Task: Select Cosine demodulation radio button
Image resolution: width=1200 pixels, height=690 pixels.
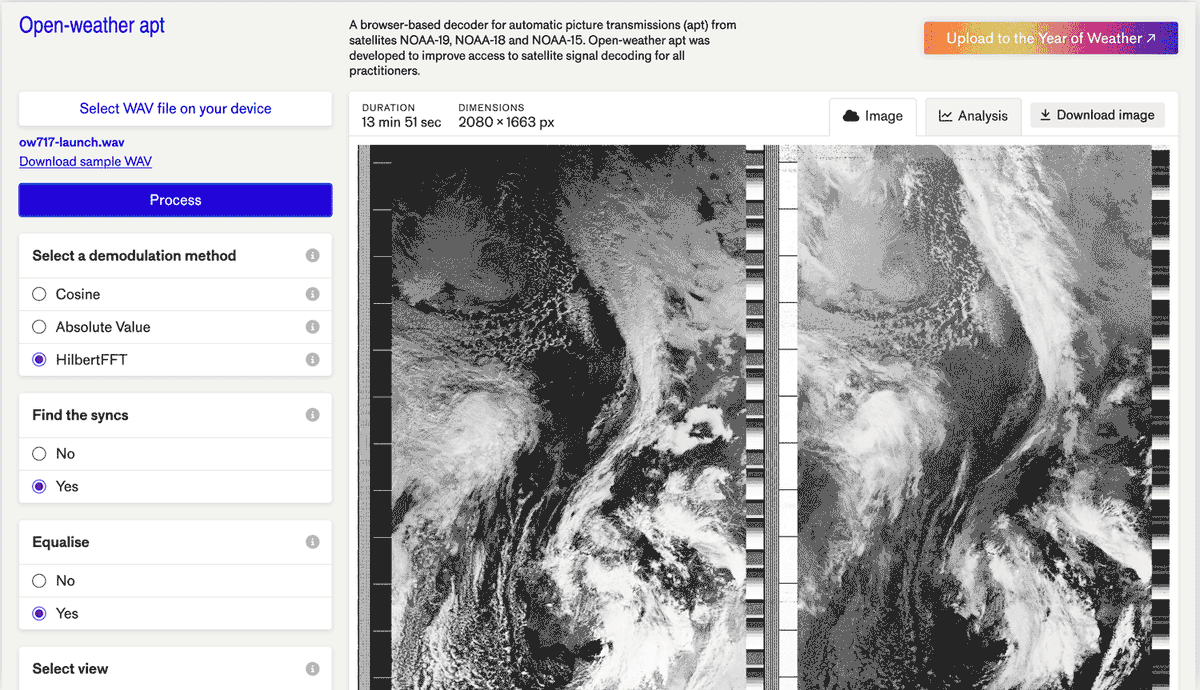Action: [39, 294]
